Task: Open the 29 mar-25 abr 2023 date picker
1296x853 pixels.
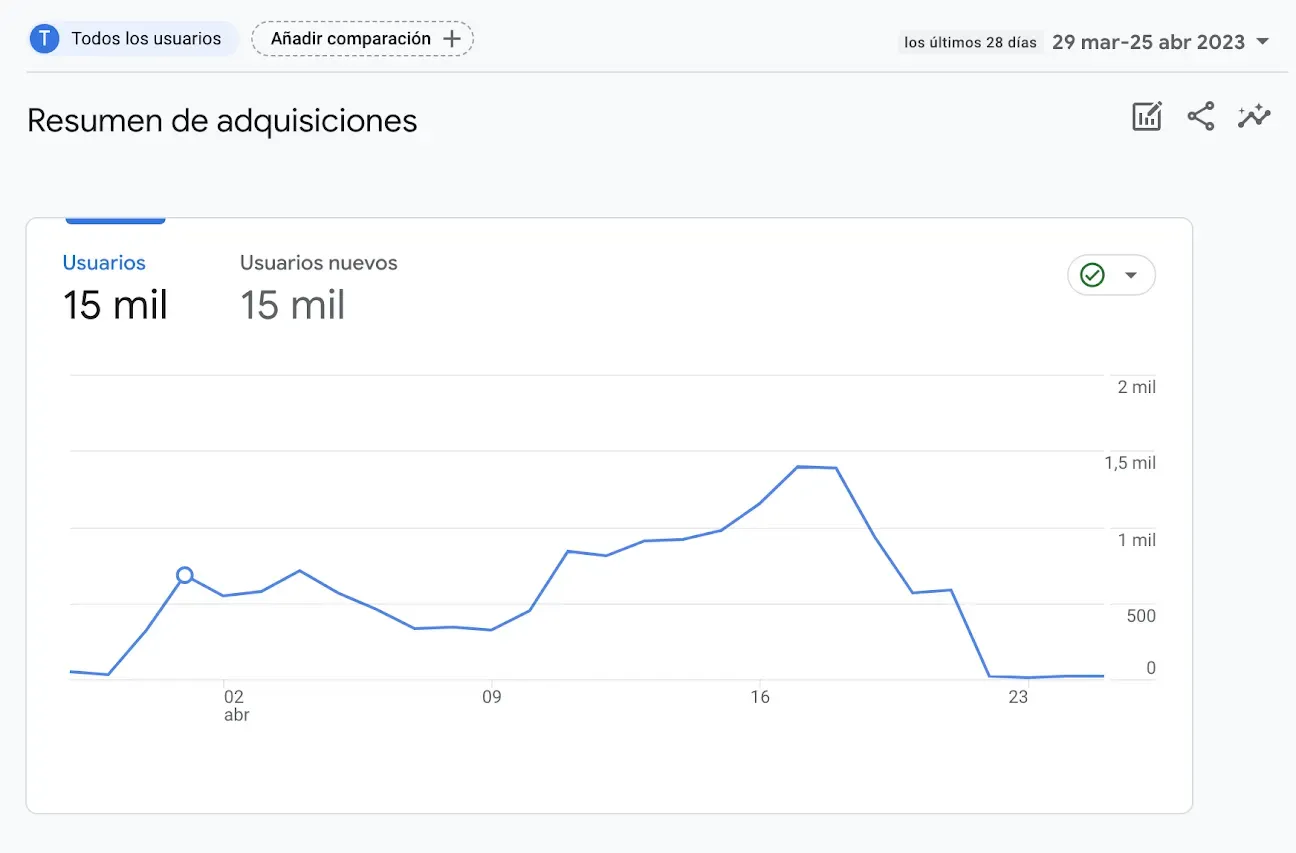Action: pos(1148,42)
